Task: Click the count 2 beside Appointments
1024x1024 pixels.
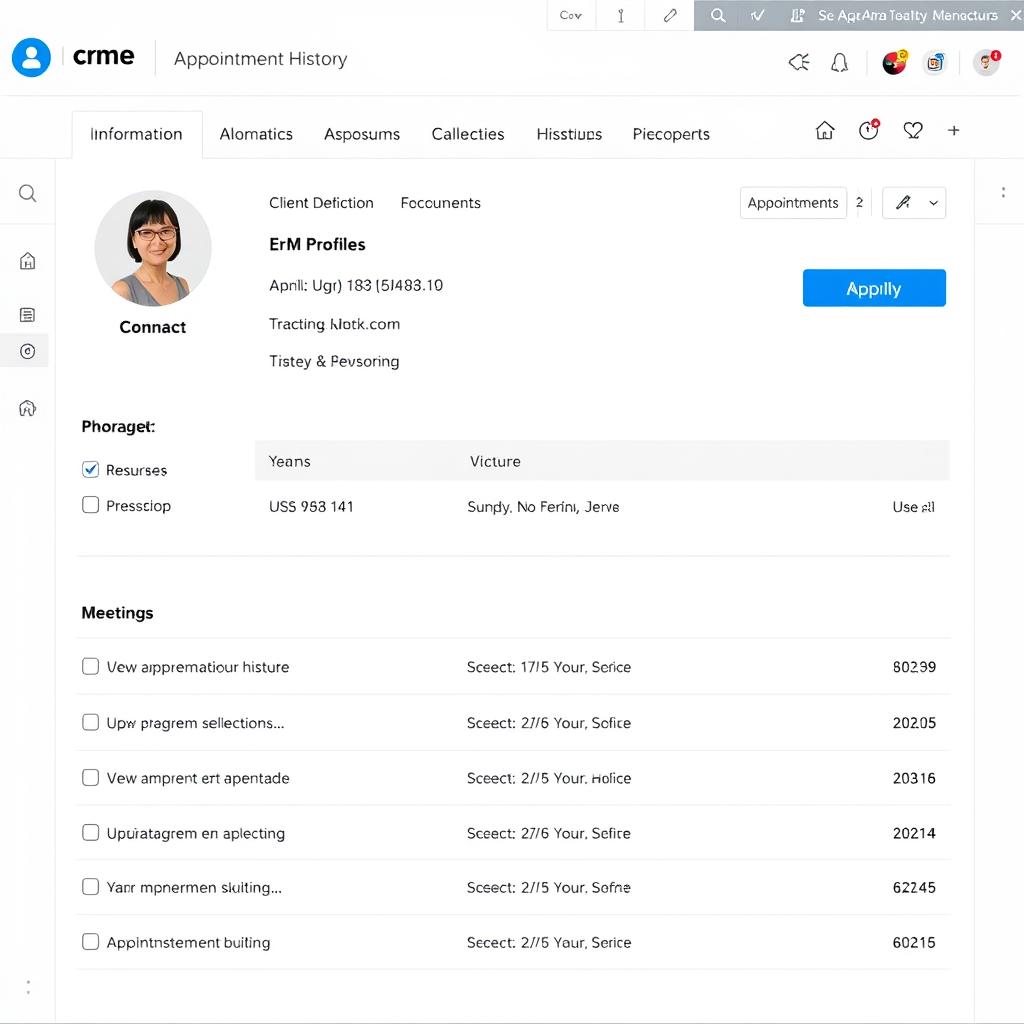Action: point(859,202)
